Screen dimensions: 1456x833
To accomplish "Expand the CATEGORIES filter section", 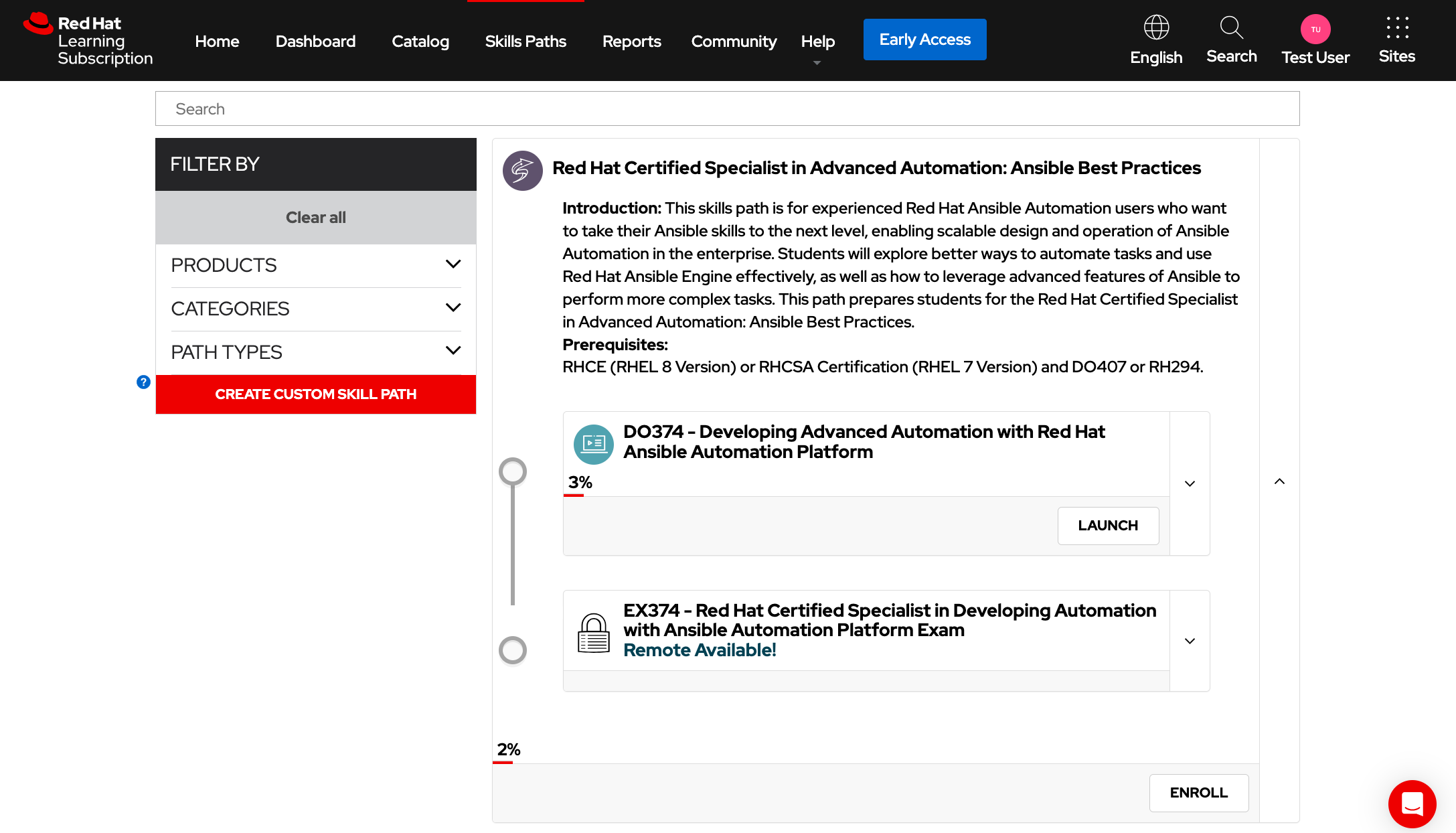I will 453,307.
